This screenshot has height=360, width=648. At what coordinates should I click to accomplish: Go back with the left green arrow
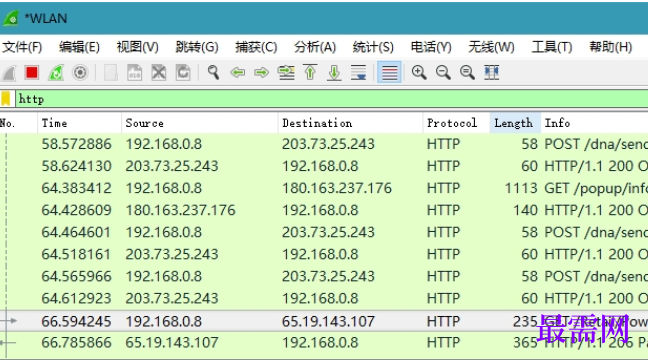click(237, 73)
